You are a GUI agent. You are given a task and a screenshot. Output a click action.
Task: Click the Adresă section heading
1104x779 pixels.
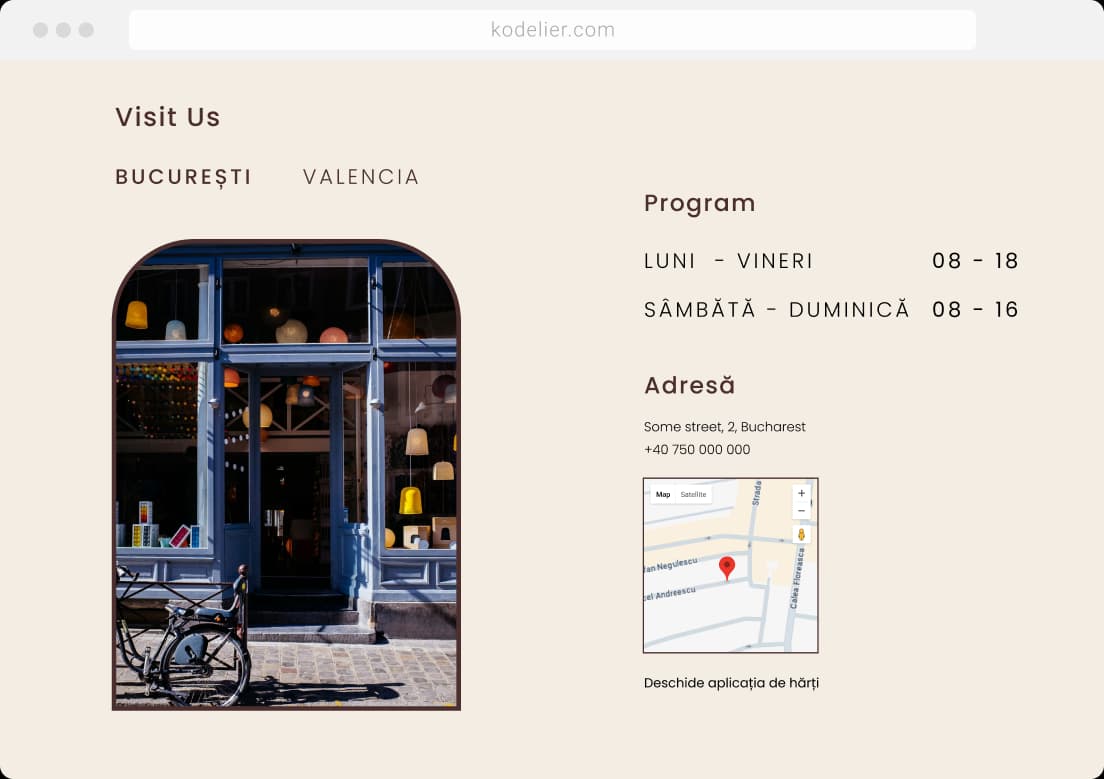(x=689, y=385)
